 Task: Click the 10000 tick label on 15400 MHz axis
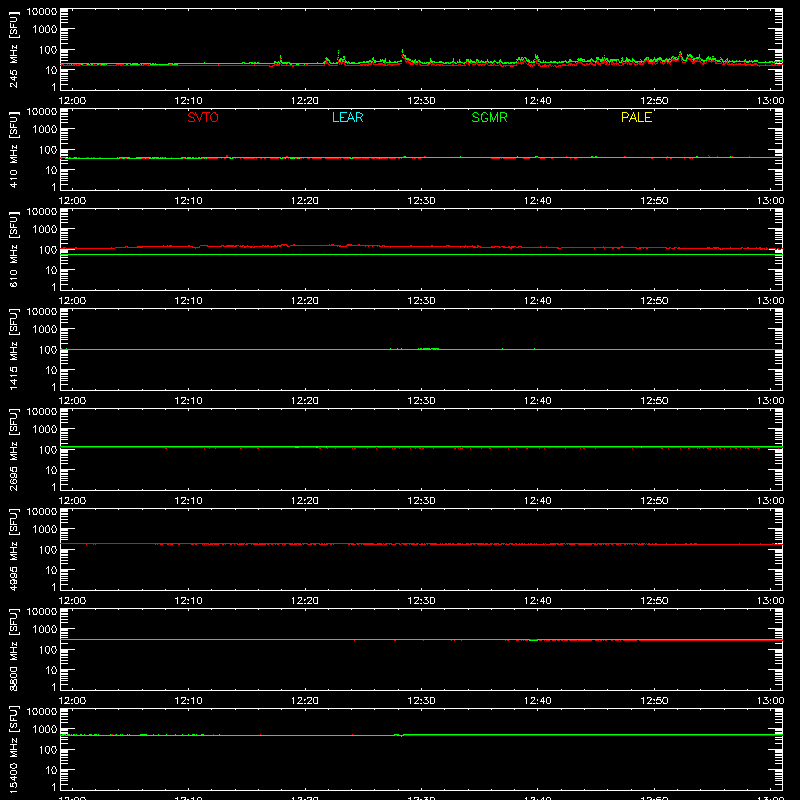click(x=42, y=711)
